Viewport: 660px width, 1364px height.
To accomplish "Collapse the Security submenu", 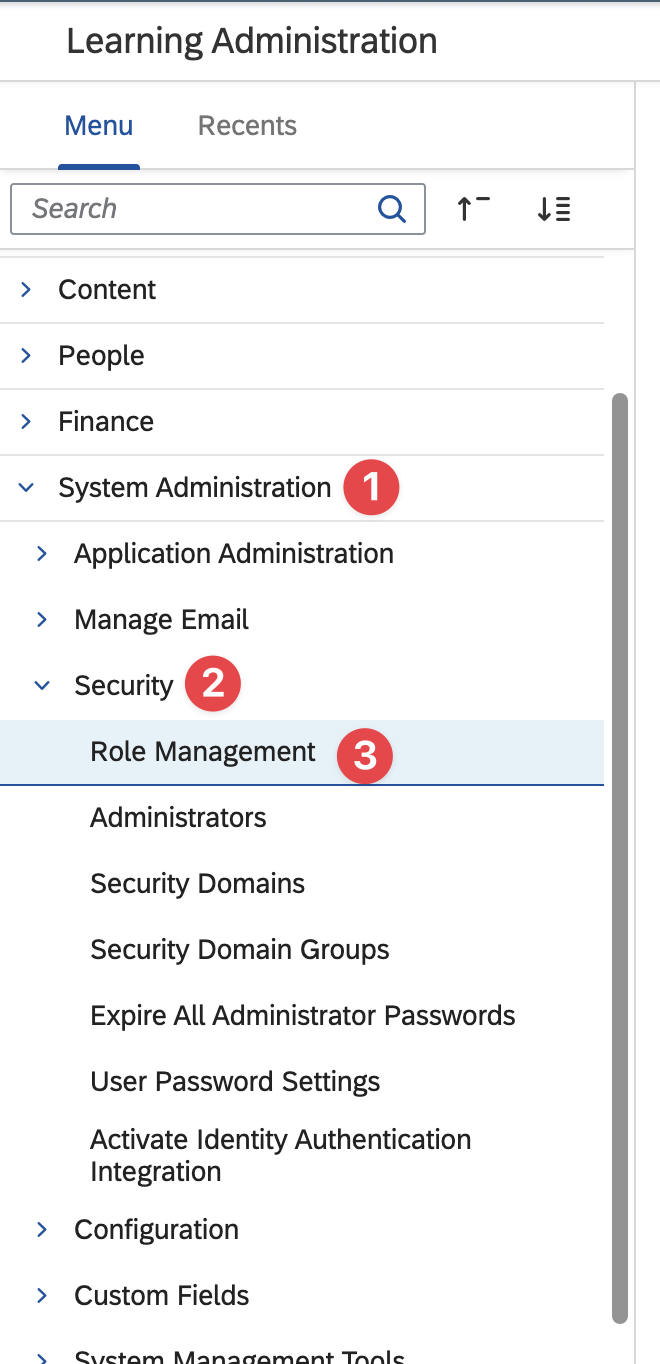I will click(42, 686).
